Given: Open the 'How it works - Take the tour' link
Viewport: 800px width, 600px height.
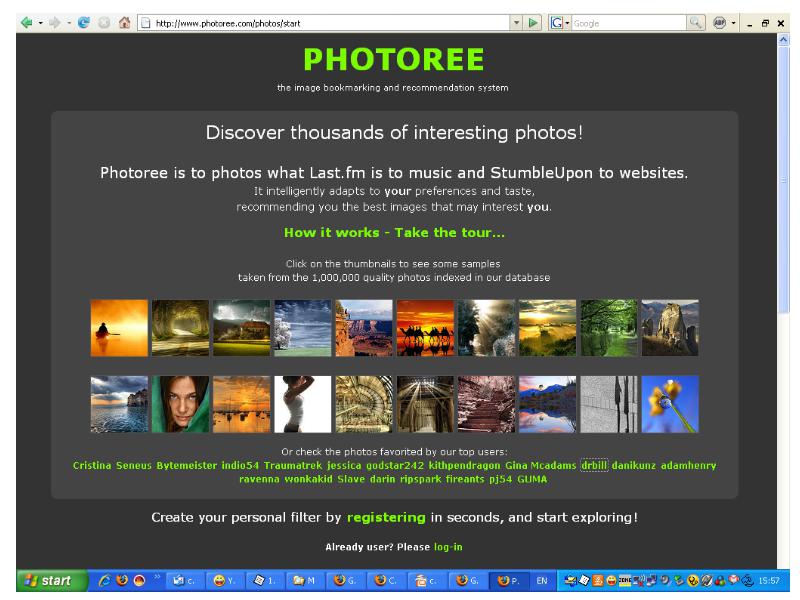Looking at the screenshot, I should click(394, 233).
